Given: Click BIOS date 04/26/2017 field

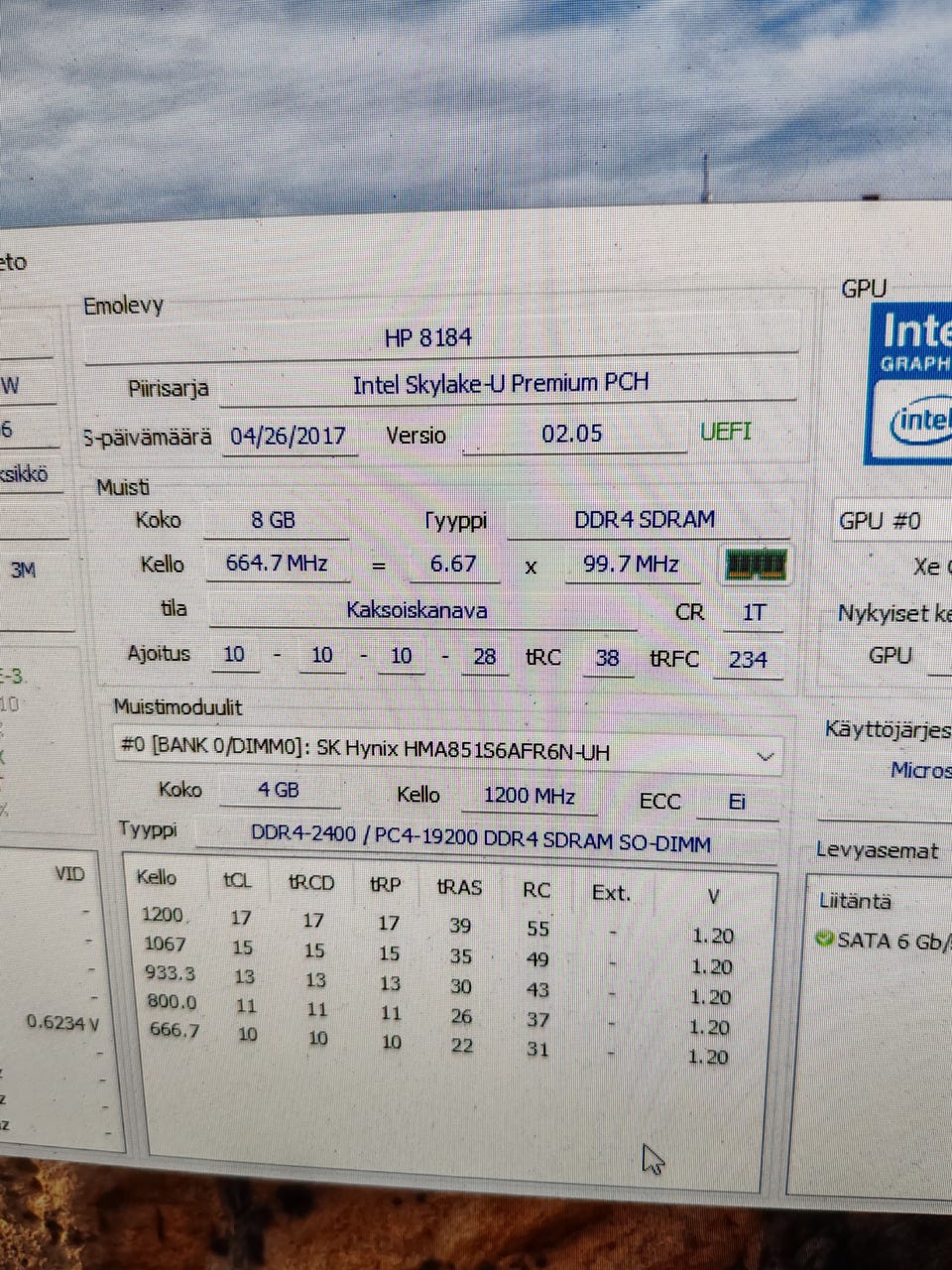Looking at the screenshot, I should click(x=289, y=436).
